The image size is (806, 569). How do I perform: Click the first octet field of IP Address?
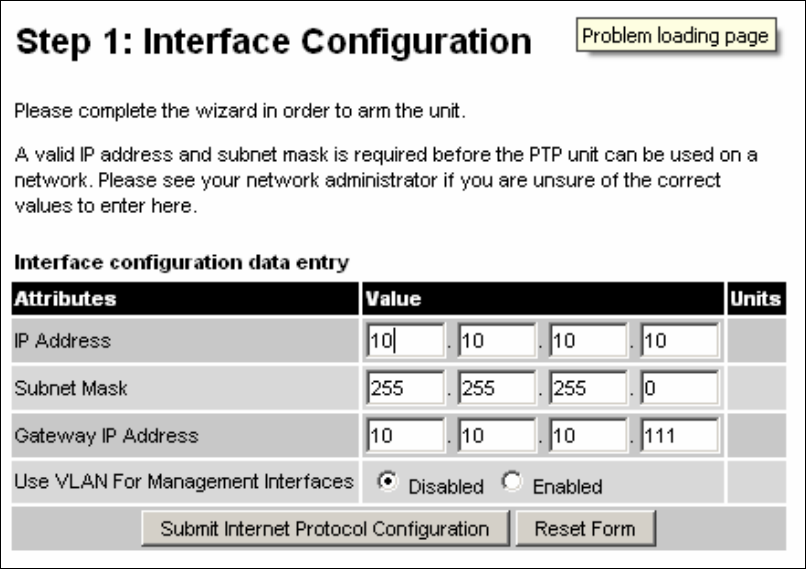405,341
